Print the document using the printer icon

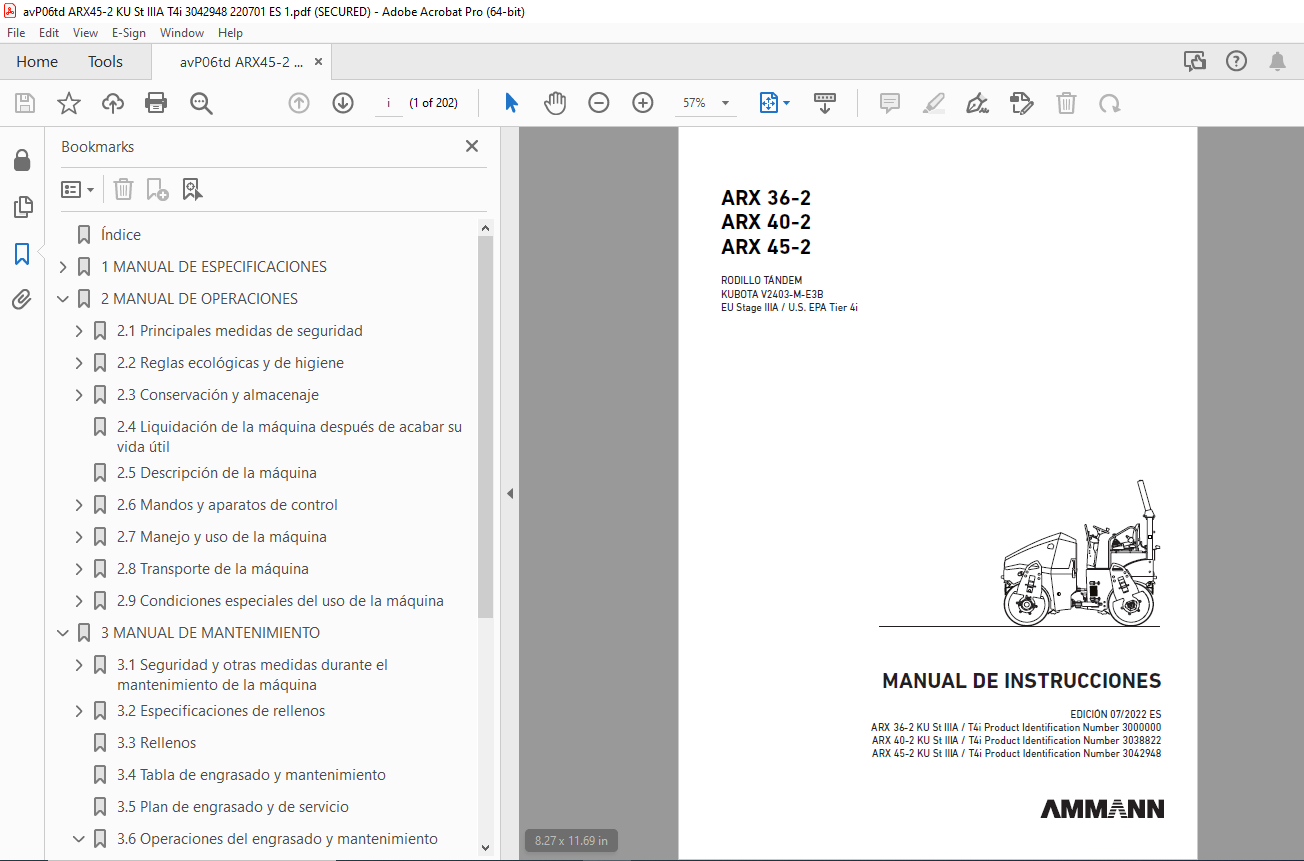(156, 103)
